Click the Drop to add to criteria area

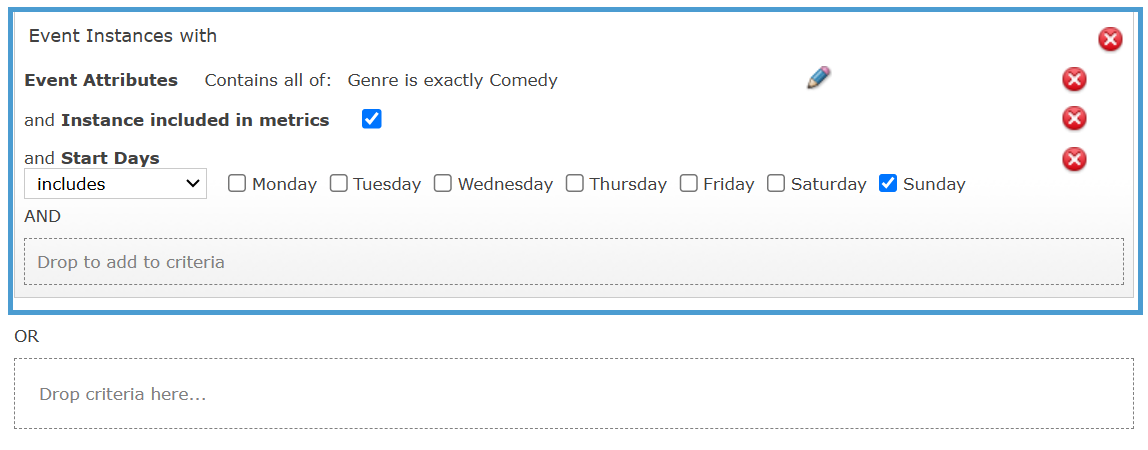(x=574, y=262)
